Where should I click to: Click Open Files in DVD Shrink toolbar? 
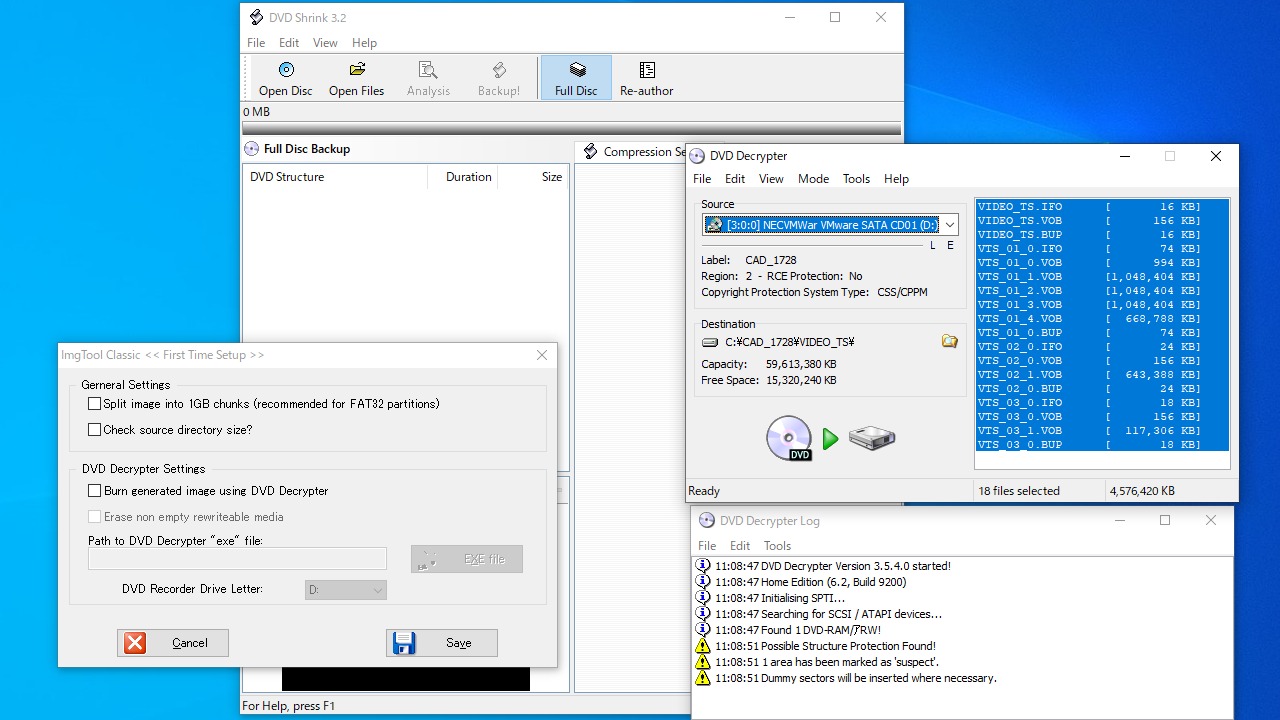pyautogui.click(x=356, y=78)
